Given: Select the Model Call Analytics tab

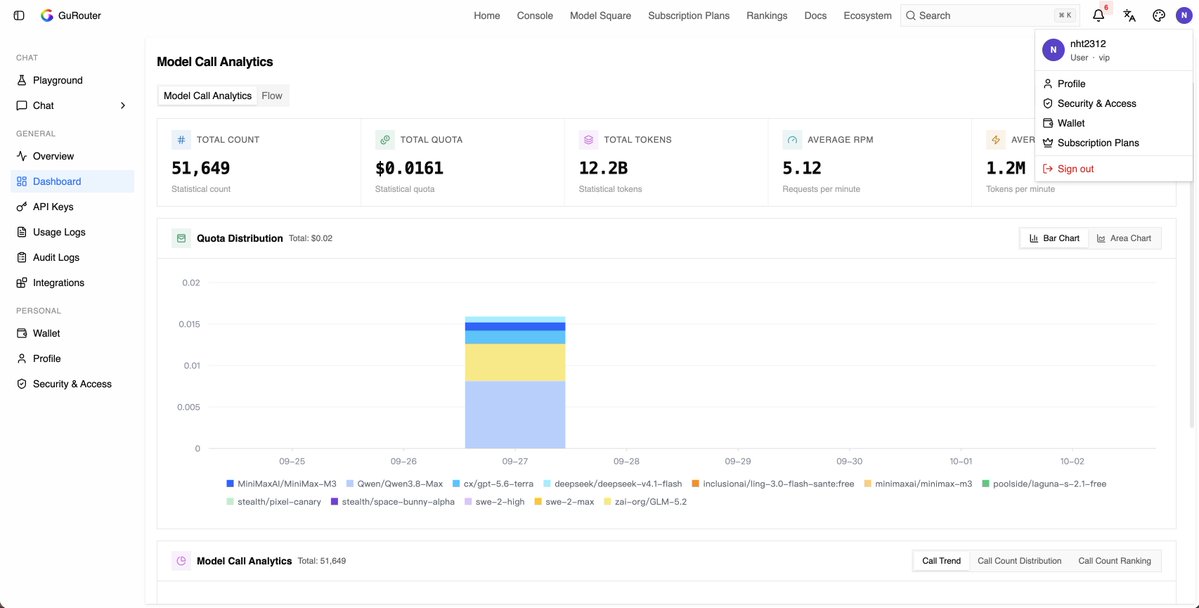Looking at the screenshot, I should (x=207, y=96).
